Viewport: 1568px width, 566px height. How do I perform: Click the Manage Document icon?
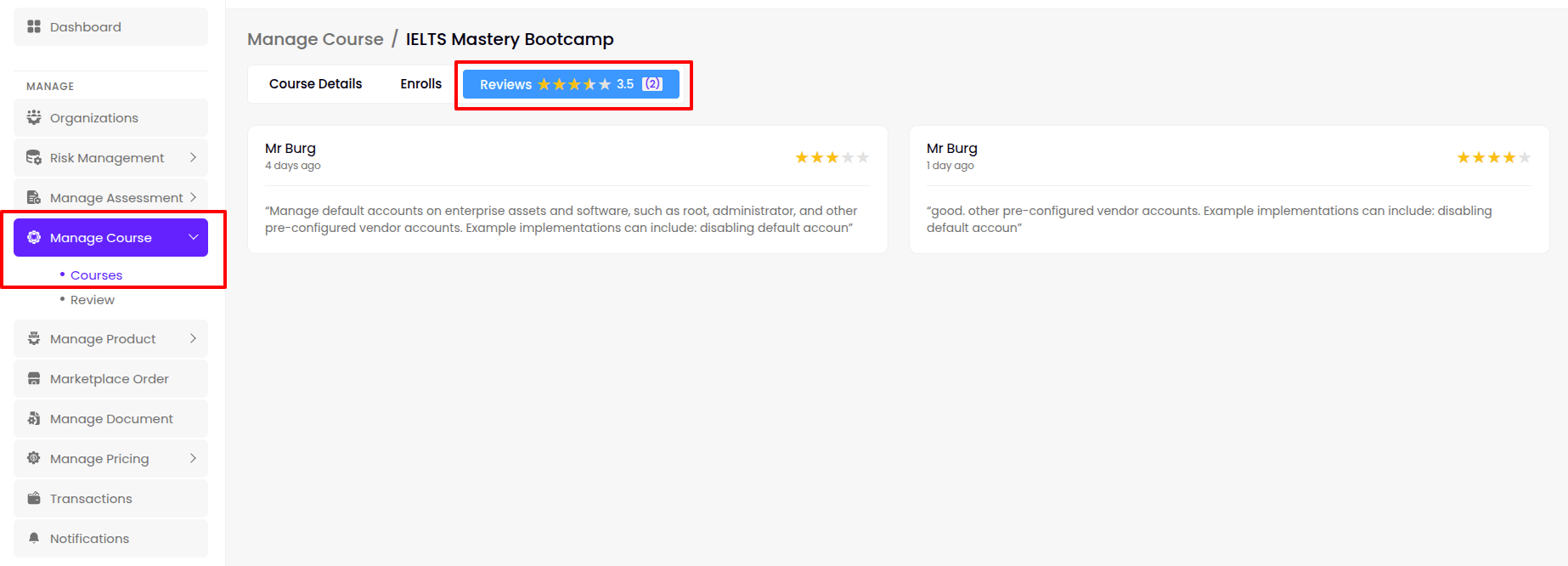[x=34, y=419]
